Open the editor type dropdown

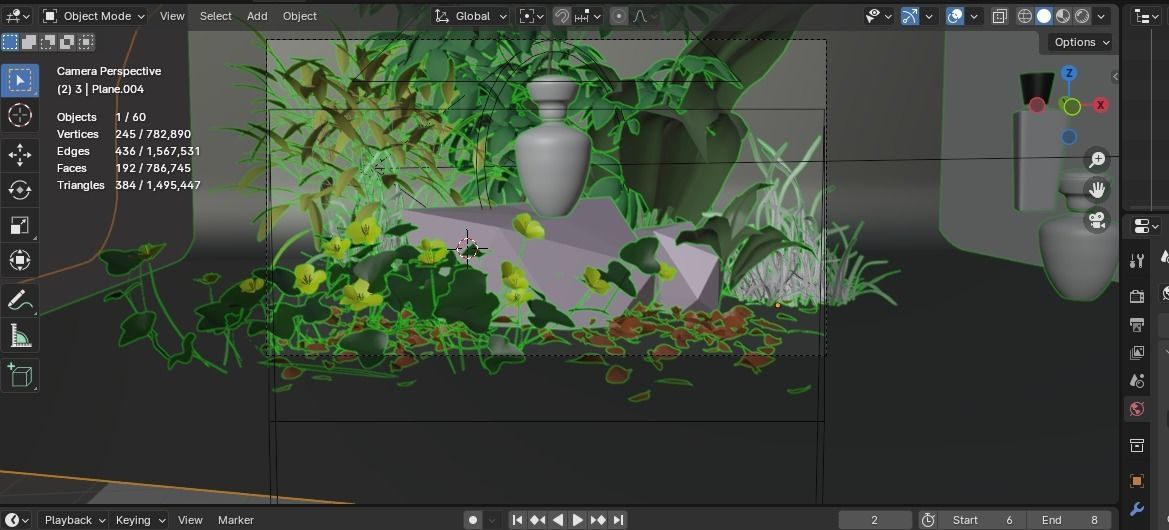tap(16, 16)
